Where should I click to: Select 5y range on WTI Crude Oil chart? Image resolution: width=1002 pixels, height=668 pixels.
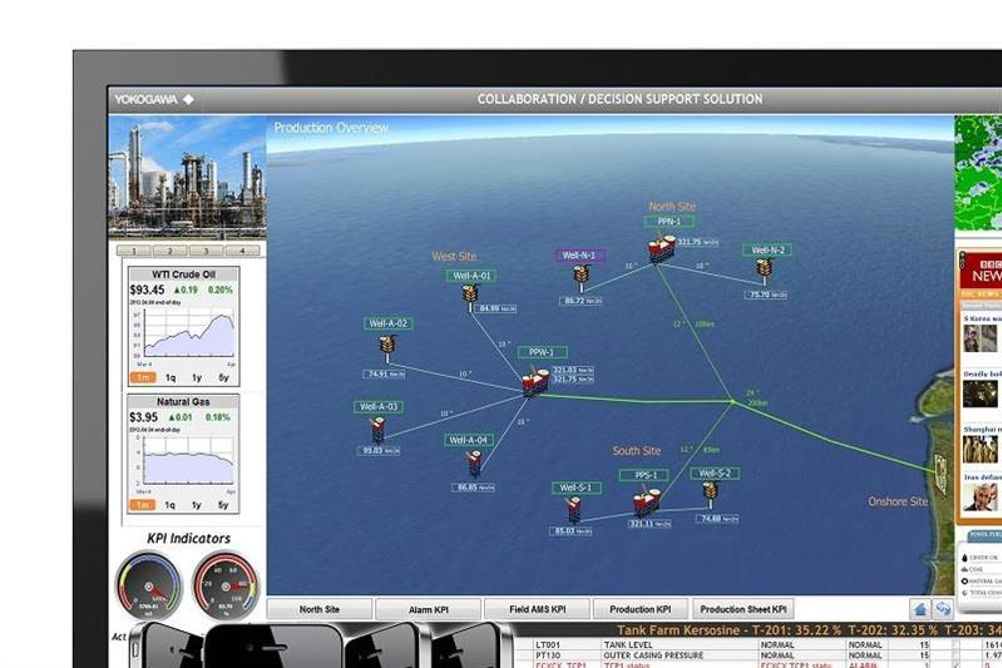pos(224,378)
